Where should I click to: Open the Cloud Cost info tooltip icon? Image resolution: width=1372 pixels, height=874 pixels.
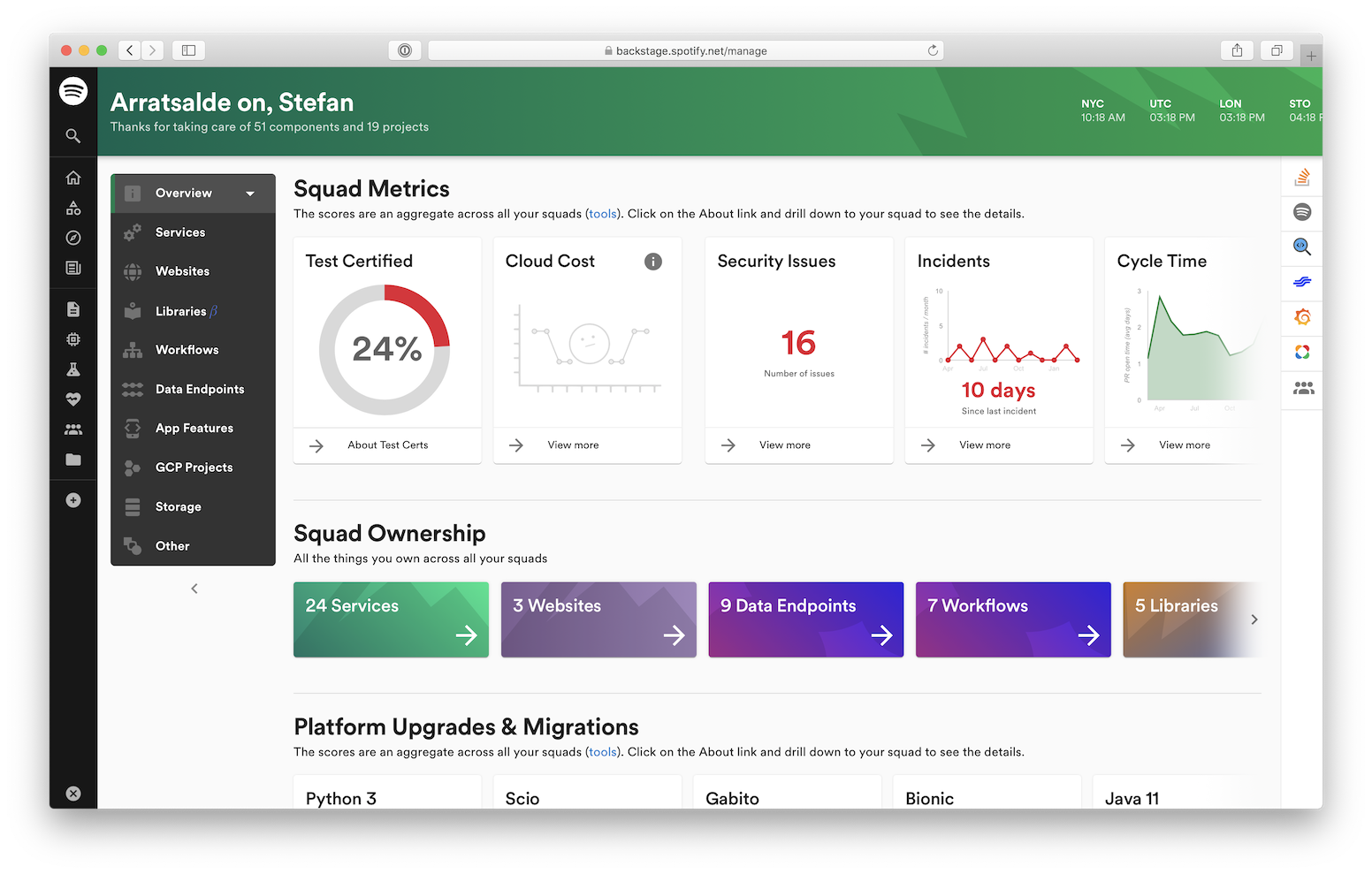pos(652,262)
